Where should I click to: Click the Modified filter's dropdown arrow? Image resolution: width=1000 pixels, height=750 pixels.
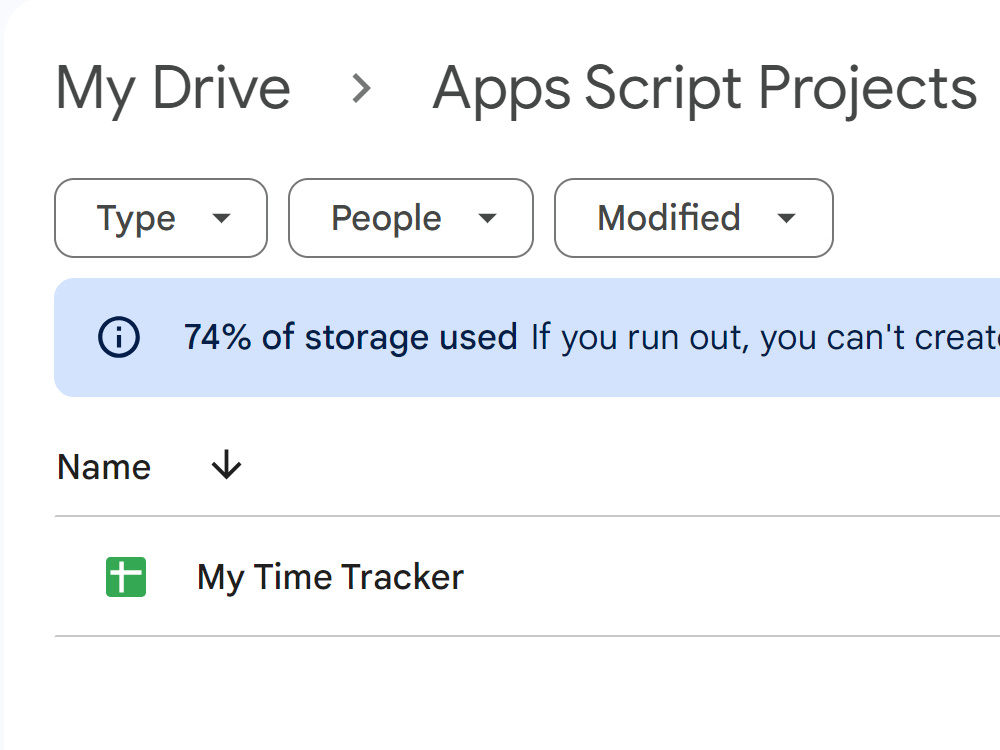coord(786,218)
